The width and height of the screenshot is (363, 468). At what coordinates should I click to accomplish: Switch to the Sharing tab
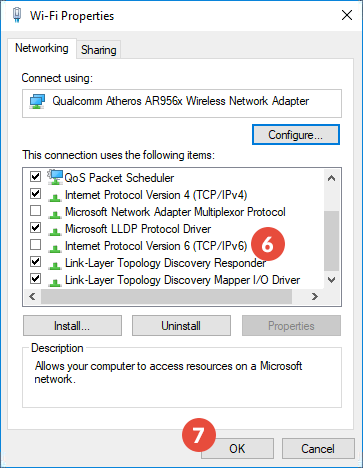point(99,50)
